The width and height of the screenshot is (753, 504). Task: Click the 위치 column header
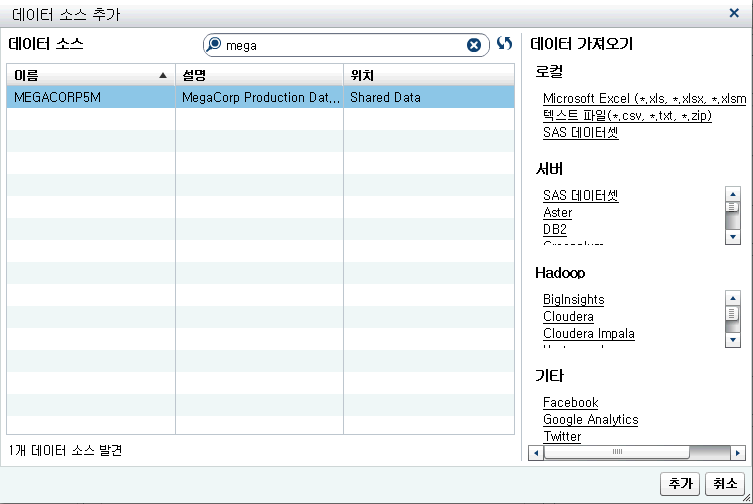click(428, 75)
